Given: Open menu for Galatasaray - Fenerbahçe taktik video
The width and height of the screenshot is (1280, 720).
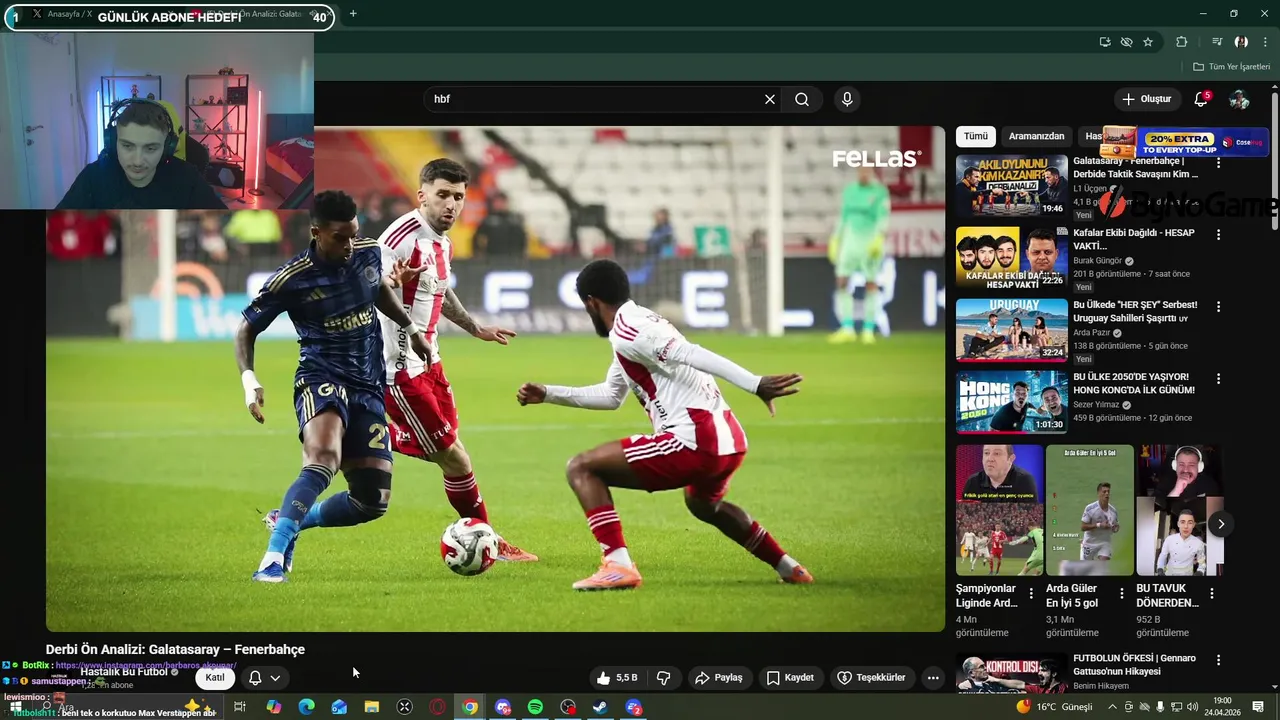Looking at the screenshot, I should click(1218, 163).
